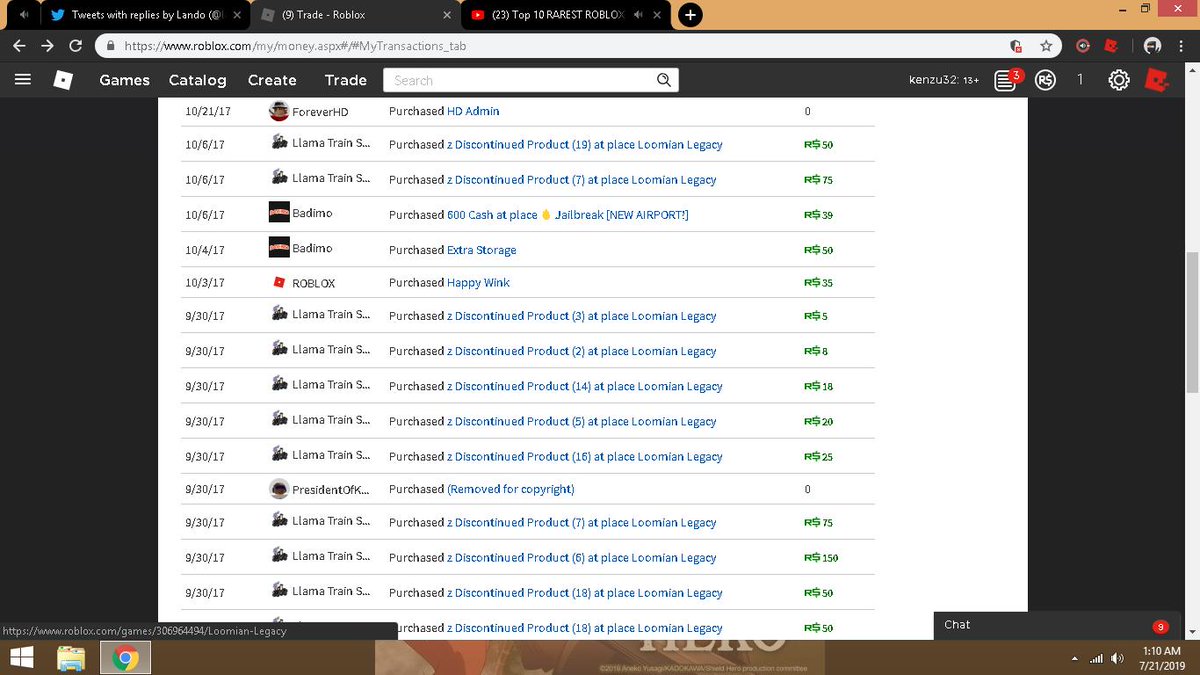
Task: Open the Extra Storage purchase link
Action: click(482, 250)
